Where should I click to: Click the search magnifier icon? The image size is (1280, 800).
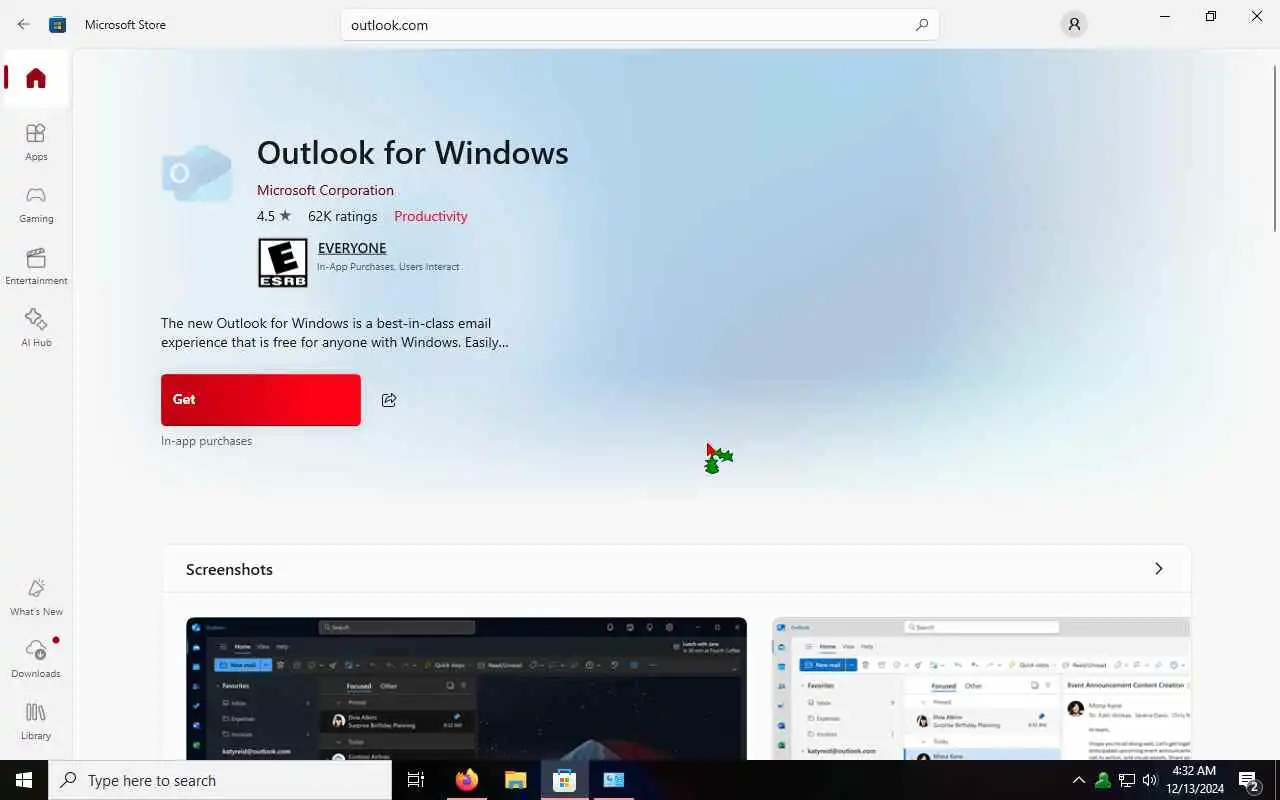click(x=922, y=25)
